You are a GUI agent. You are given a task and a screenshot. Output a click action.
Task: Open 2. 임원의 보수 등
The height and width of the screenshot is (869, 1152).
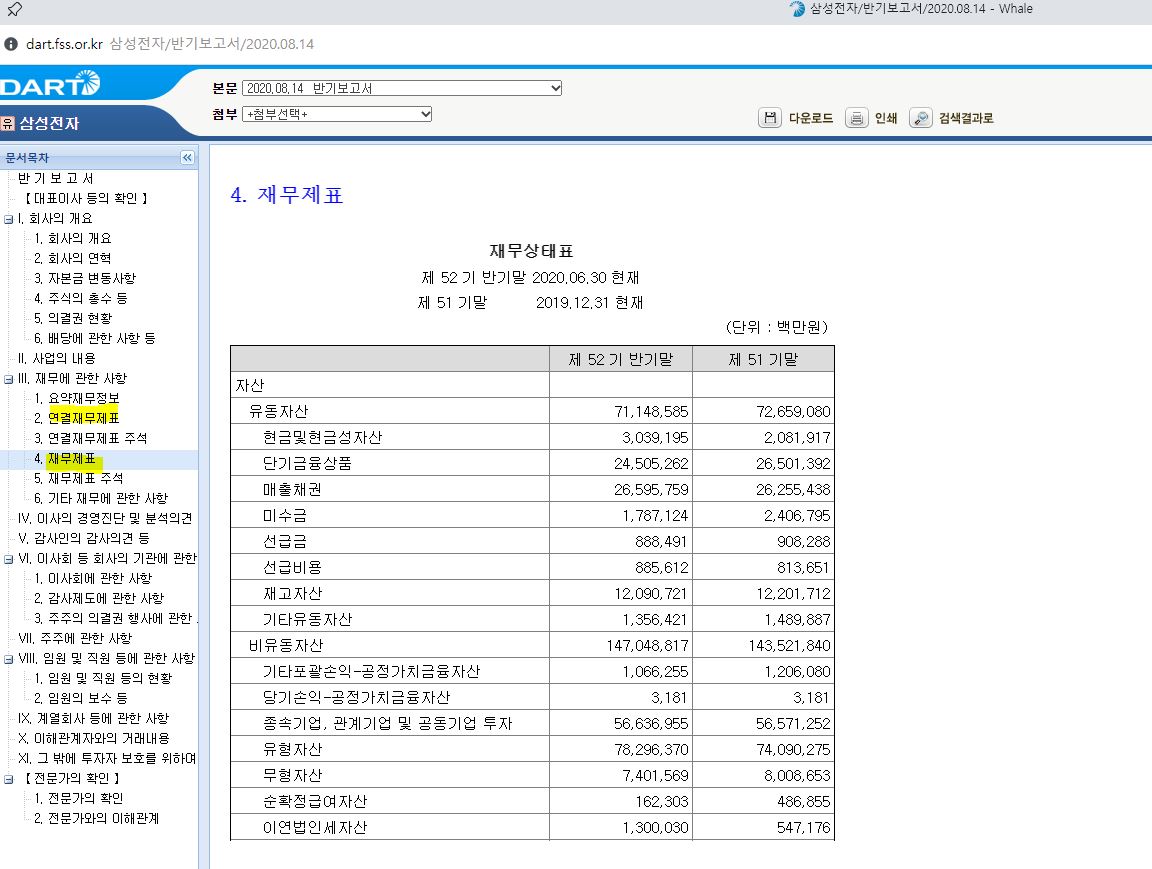[x=81, y=698]
